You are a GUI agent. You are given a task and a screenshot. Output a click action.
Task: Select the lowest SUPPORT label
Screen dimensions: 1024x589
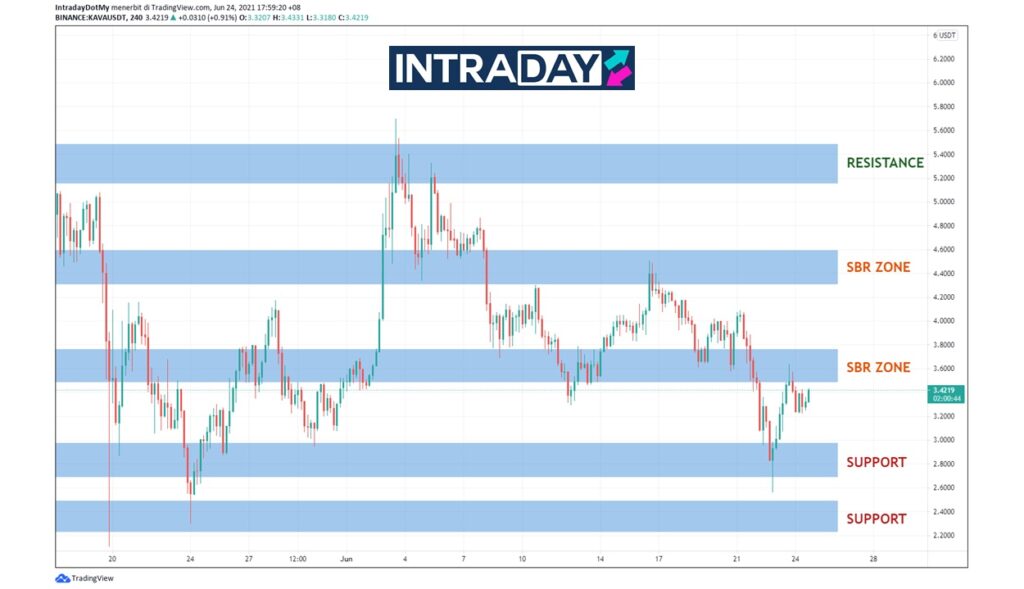click(x=876, y=518)
